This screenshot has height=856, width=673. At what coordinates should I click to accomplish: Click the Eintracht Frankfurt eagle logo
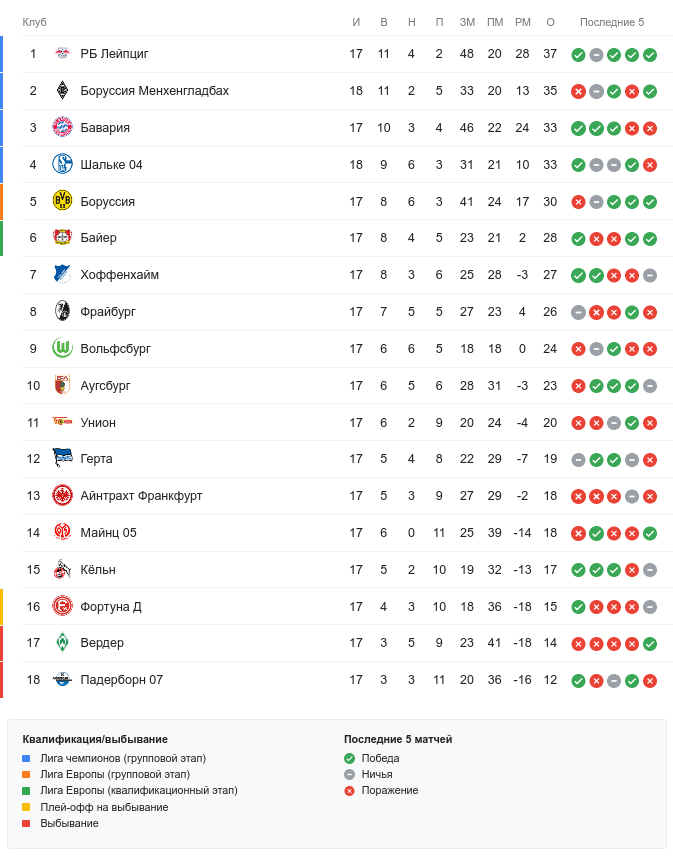[x=63, y=495]
